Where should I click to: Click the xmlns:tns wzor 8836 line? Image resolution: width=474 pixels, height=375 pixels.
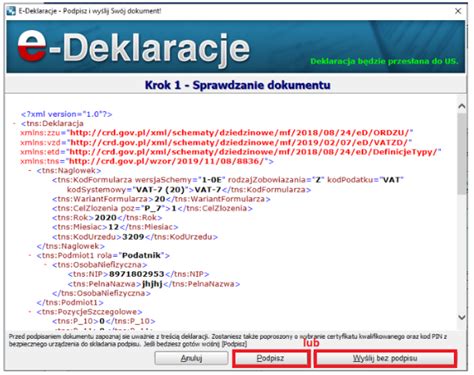coord(147,161)
